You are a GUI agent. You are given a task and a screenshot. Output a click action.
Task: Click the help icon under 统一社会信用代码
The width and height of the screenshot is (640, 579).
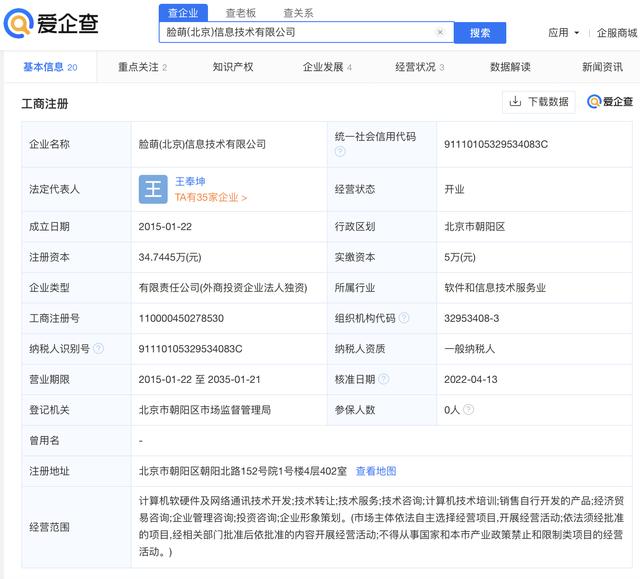tap(340, 152)
